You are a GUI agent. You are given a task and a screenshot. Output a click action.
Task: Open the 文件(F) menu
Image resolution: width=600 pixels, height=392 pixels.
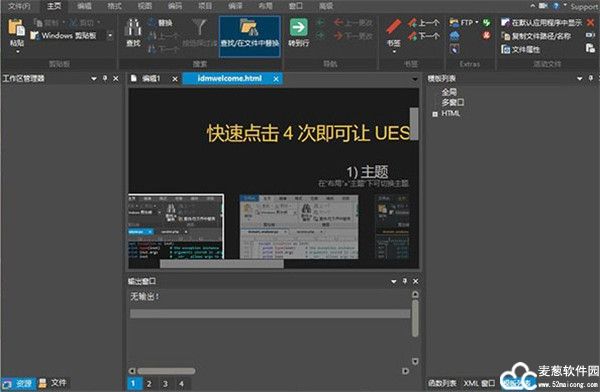click(19, 6)
